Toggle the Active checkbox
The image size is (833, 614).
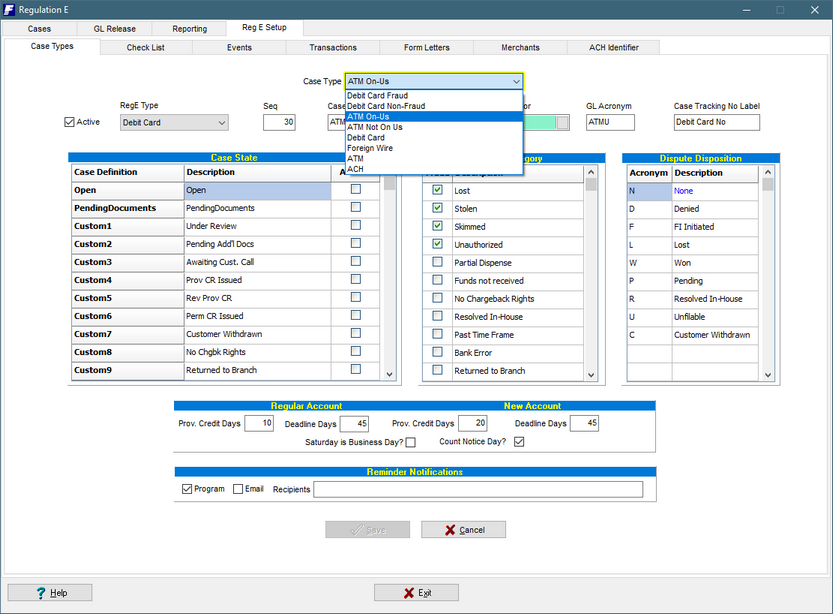click(69, 122)
